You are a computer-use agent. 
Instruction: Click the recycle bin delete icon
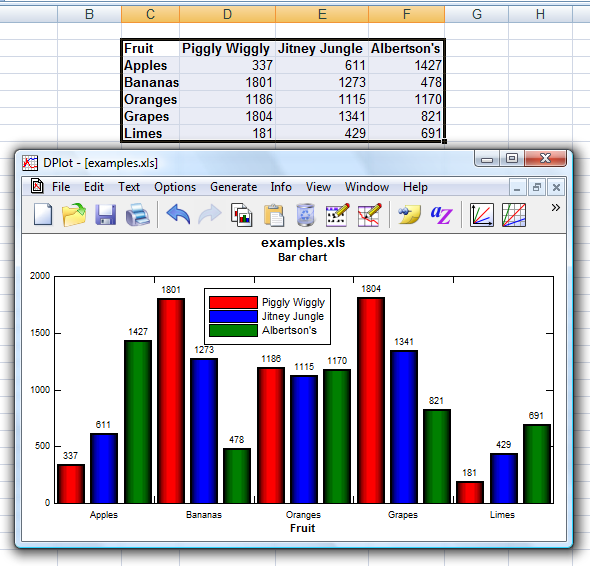(x=305, y=215)
